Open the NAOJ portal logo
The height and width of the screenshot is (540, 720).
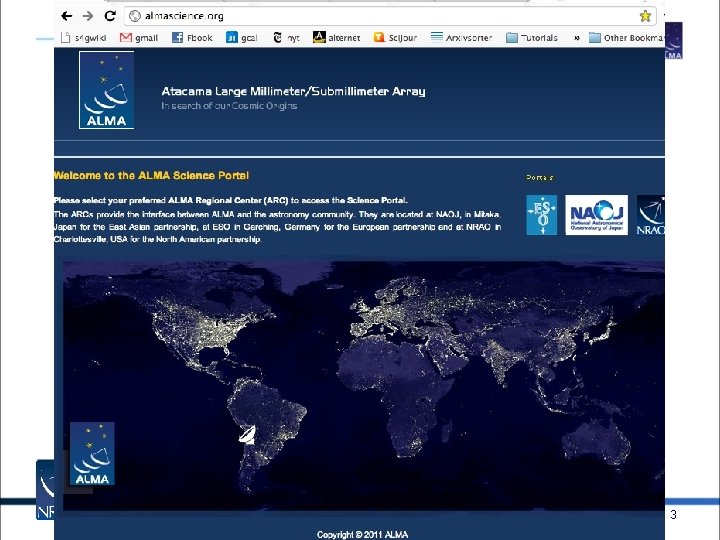point(596,215)
